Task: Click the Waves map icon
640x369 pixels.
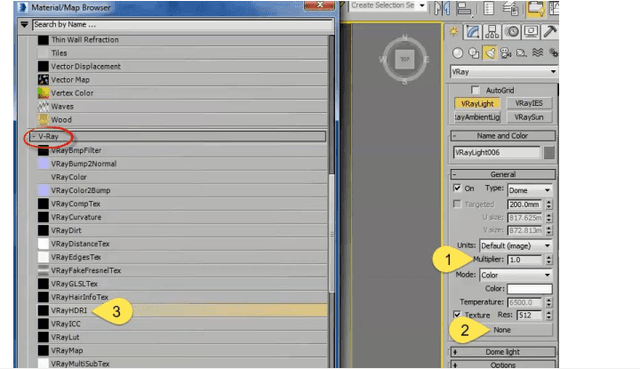Action: pos(43,106)
